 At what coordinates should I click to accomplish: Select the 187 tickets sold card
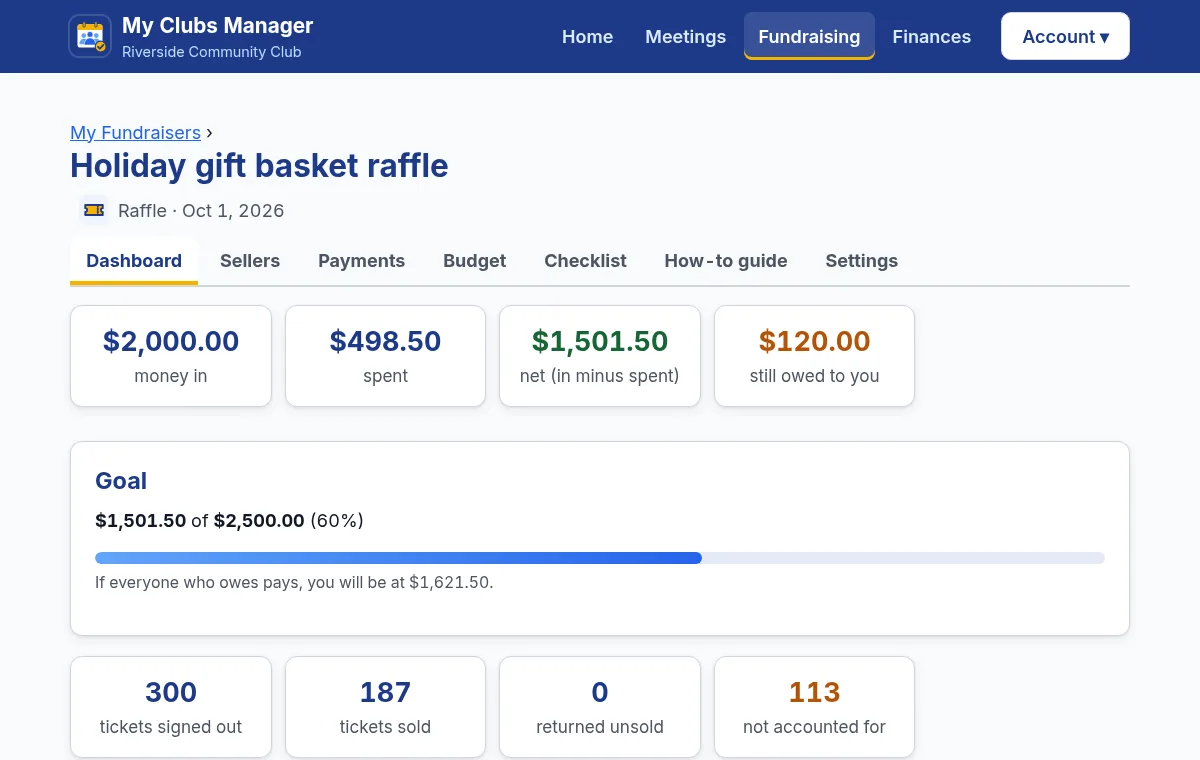385,707
